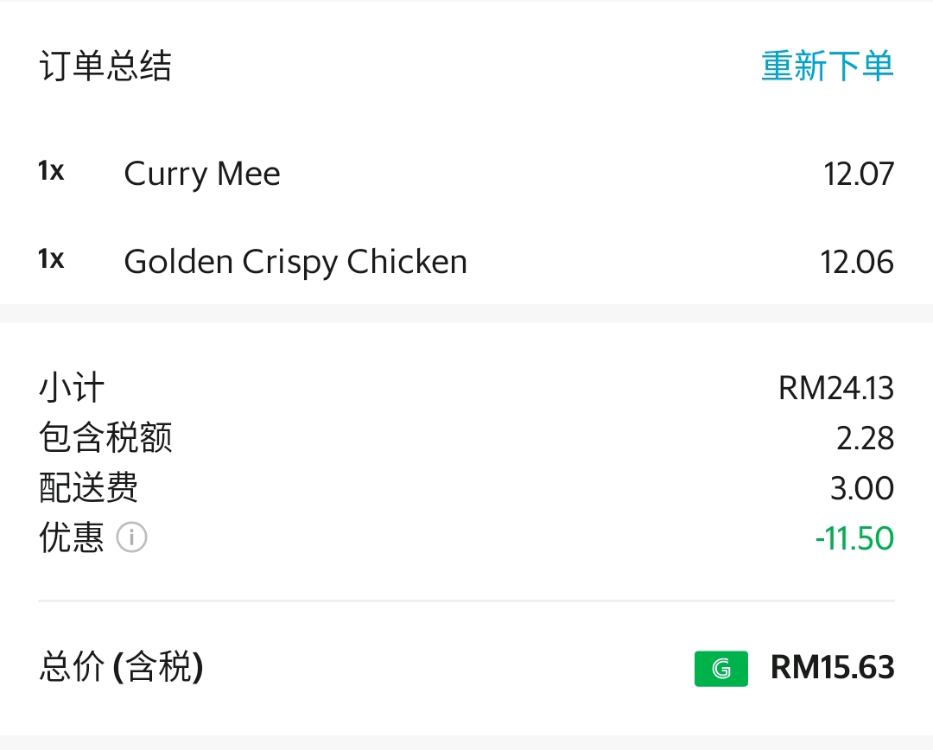The width and height of the screenshot is (933, 750).
Task: Select the Golden Crispy Chicken item name
Action: pyautogui.click(x=295, y=262)
